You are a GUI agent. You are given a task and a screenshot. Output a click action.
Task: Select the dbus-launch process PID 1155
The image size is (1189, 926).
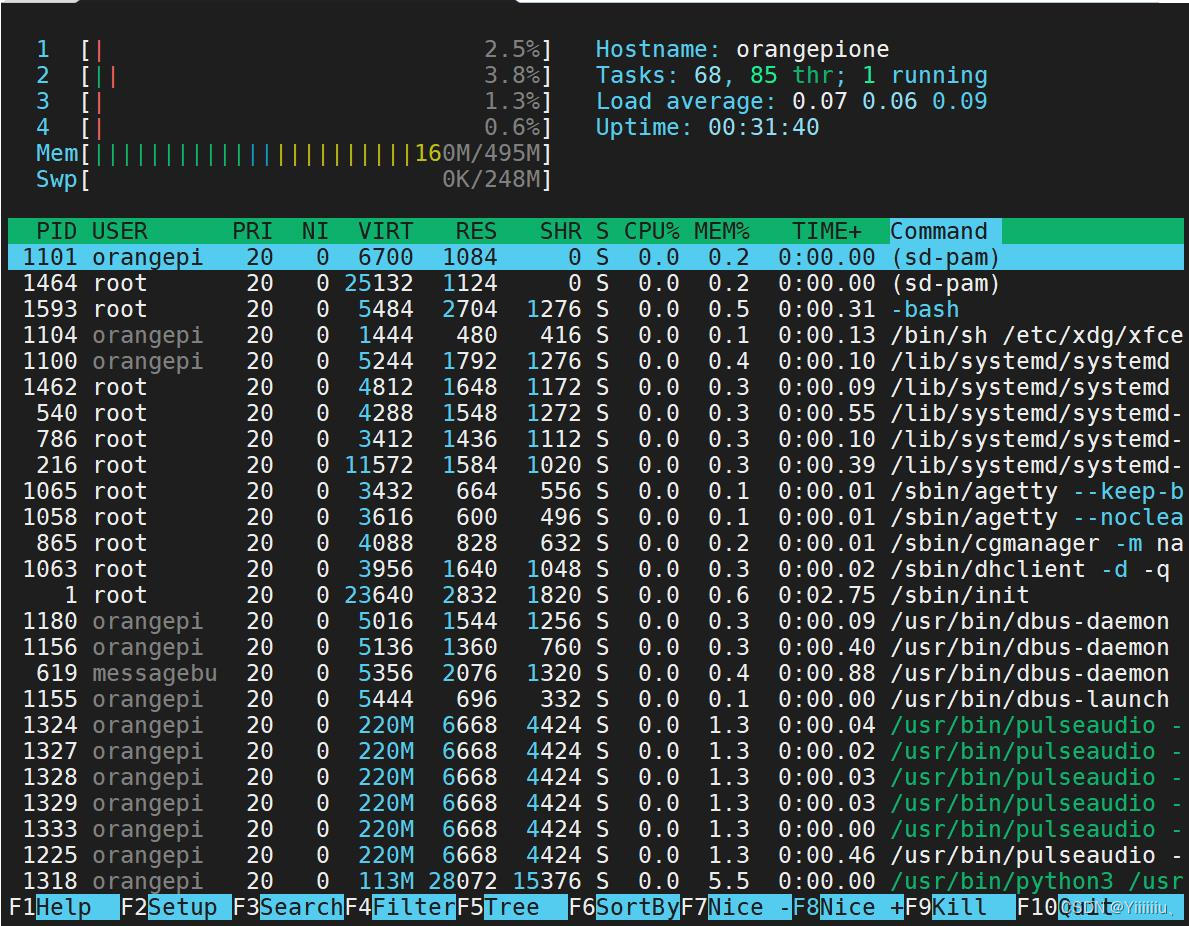(x=595, y=698)
